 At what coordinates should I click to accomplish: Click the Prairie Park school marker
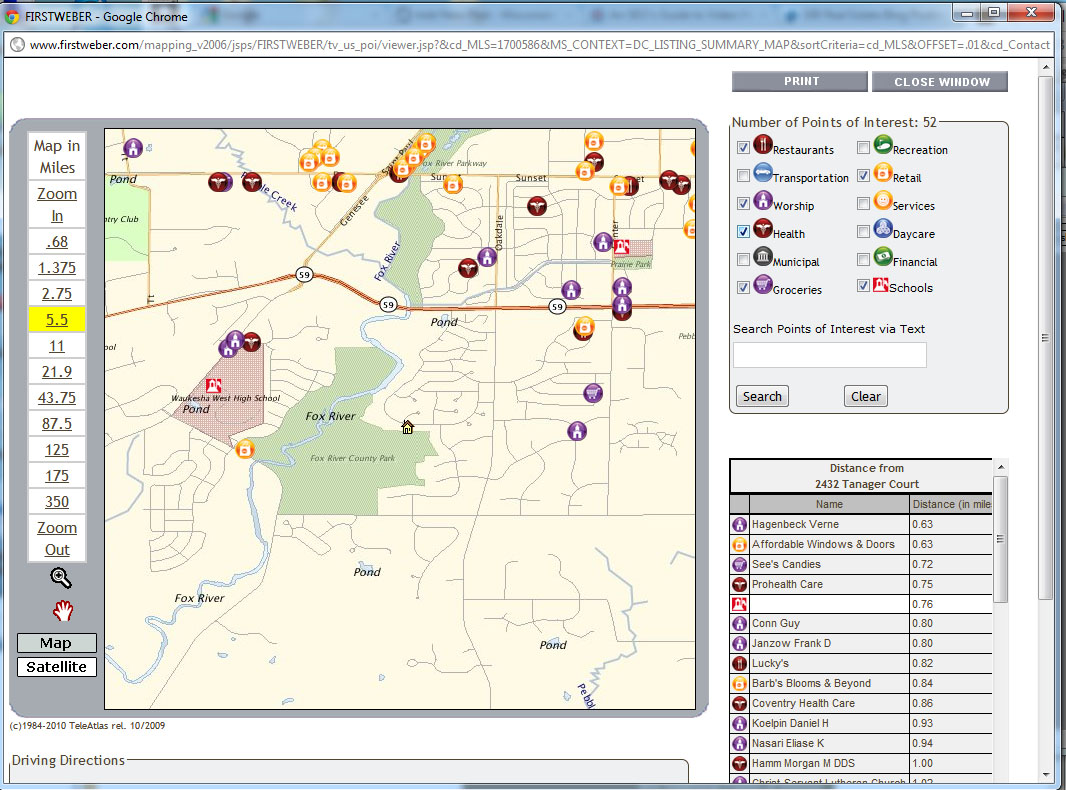coord(621,246)
